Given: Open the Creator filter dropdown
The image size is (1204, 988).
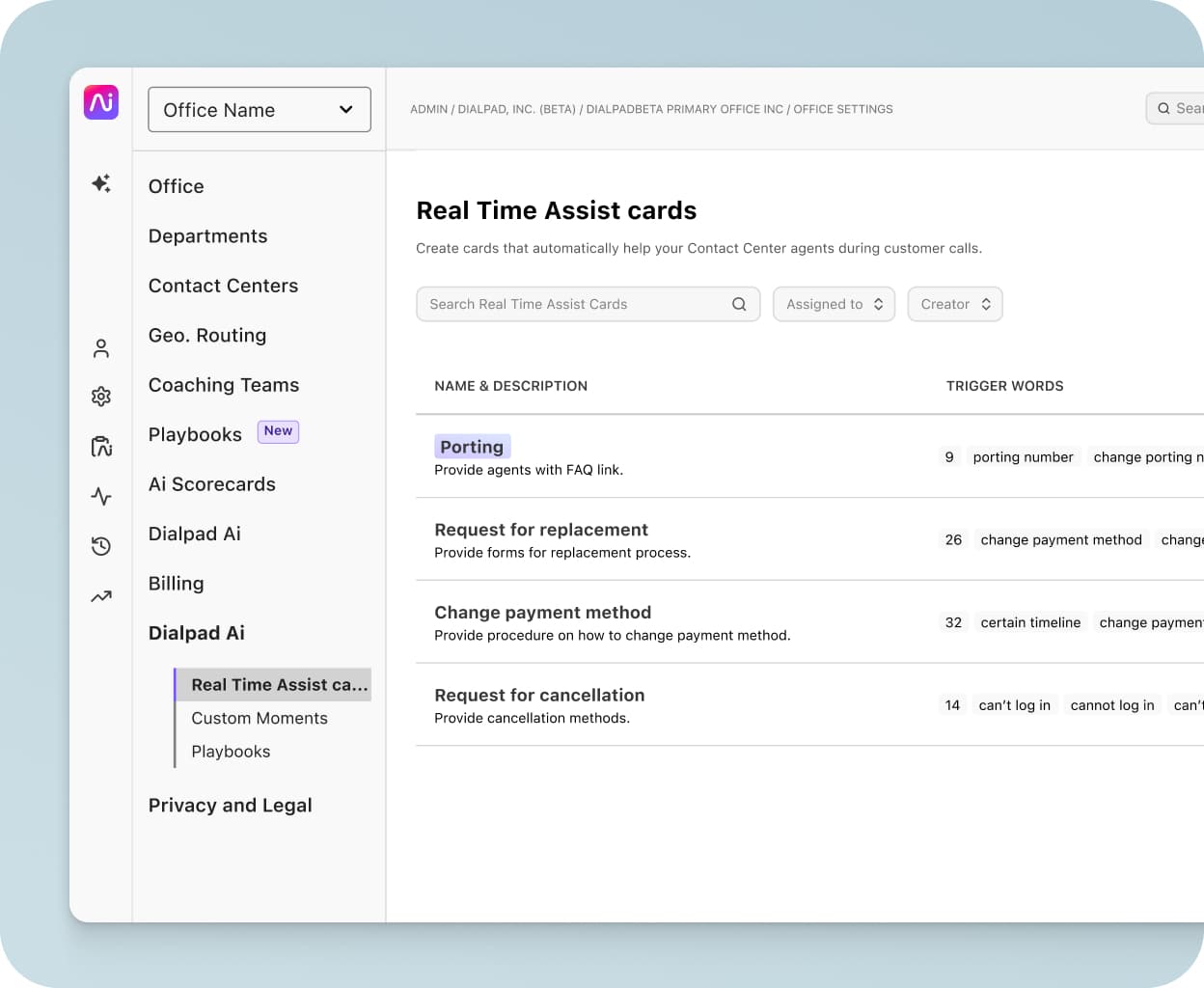Looking at the screenshot, I should click(954, 304).
